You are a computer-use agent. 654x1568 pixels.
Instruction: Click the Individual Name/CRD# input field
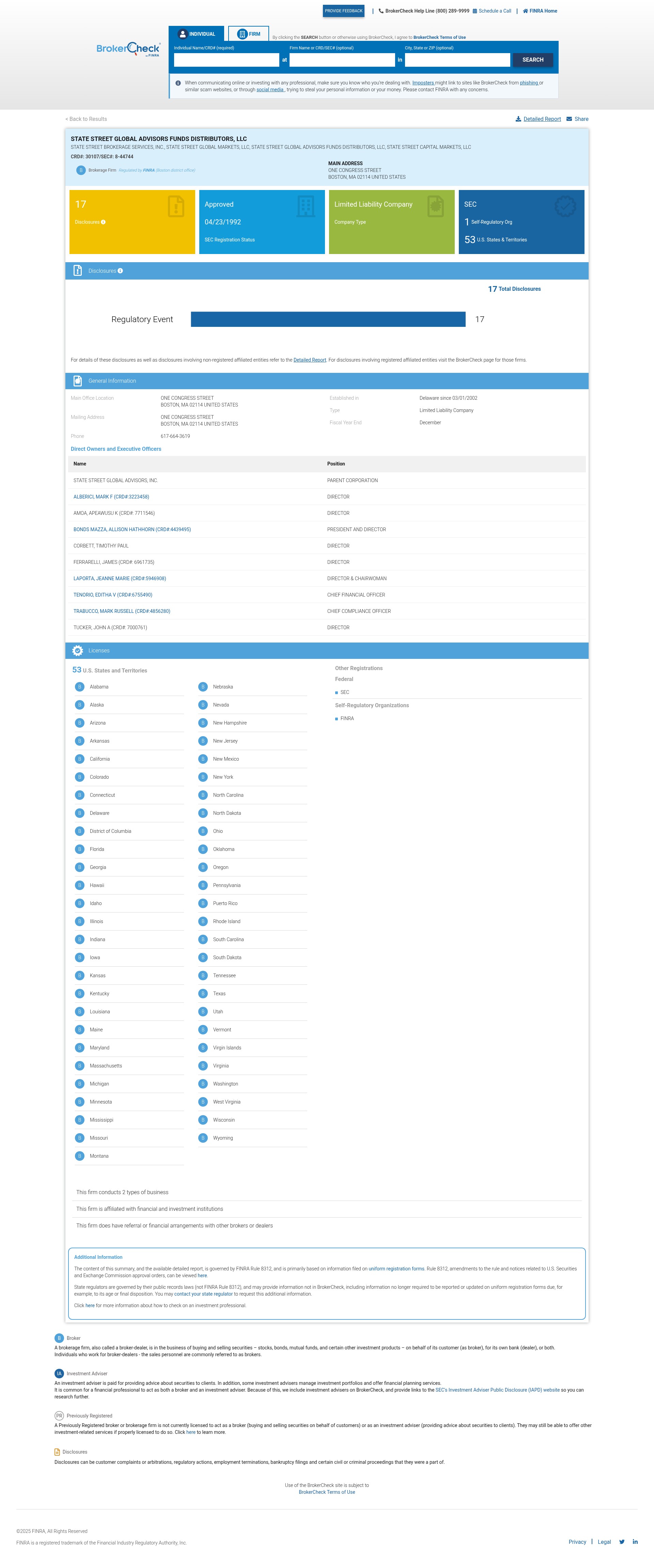(x=227, y=60)
